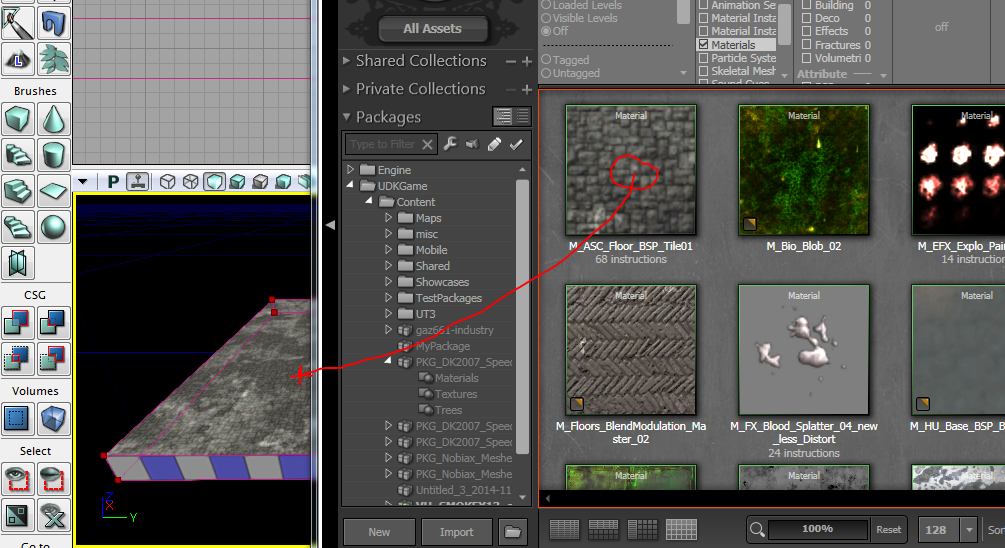Uncheck the Materials type filter
The image size is (1005, 548).
pos(704,45)
